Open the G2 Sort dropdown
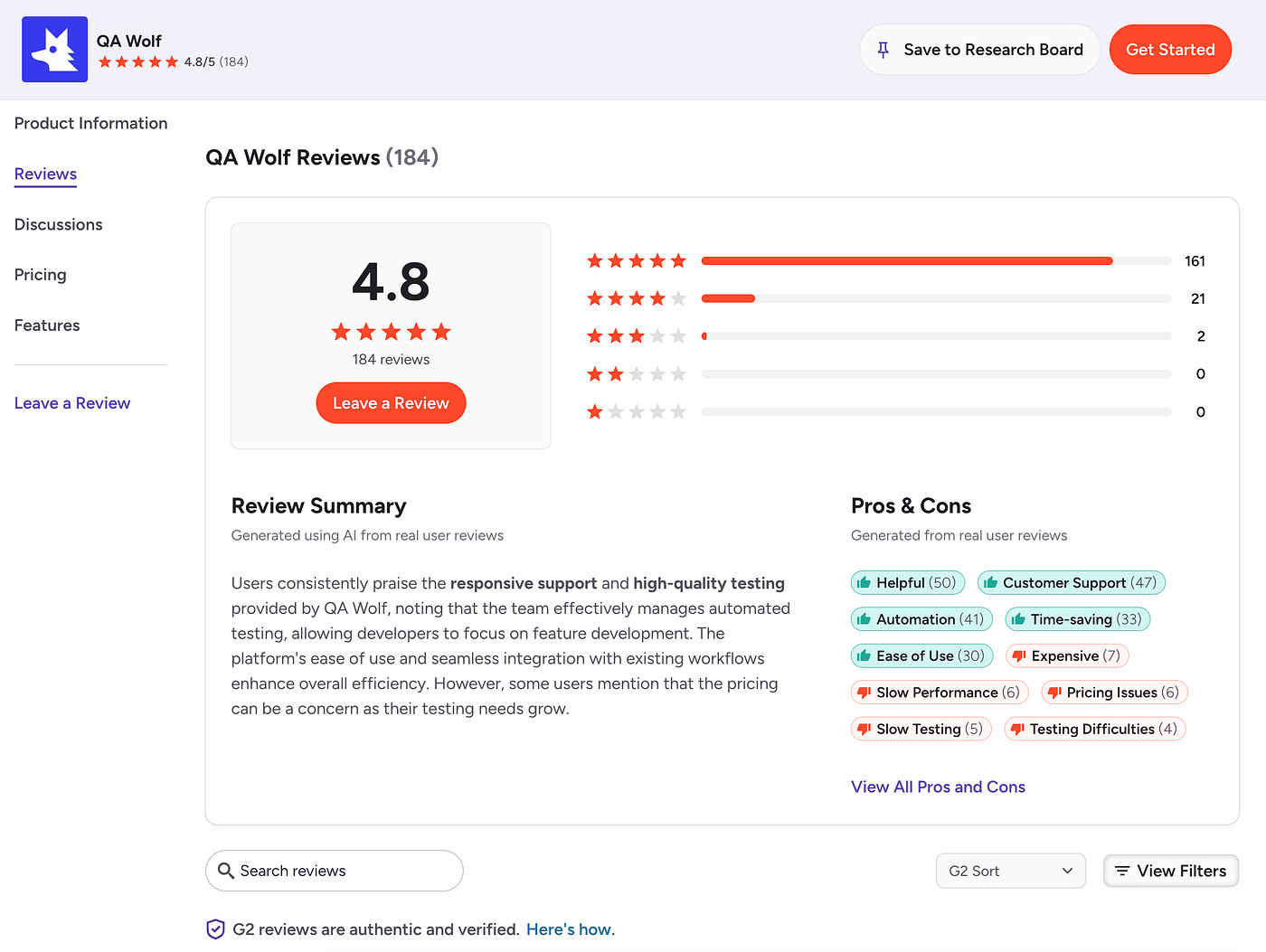This screenshot has width=1266, height=952. pyautogui.click(x=1011, y=871)
